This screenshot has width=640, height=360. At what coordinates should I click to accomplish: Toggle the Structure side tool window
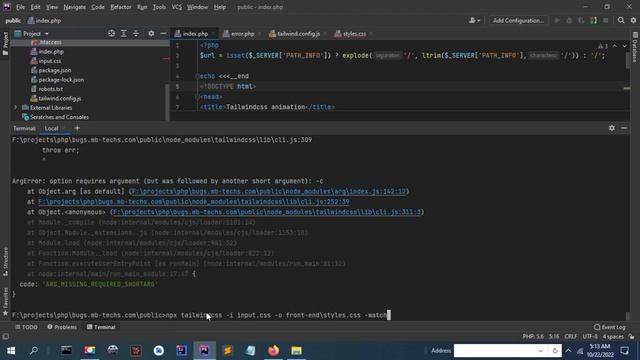coord(5,262)
